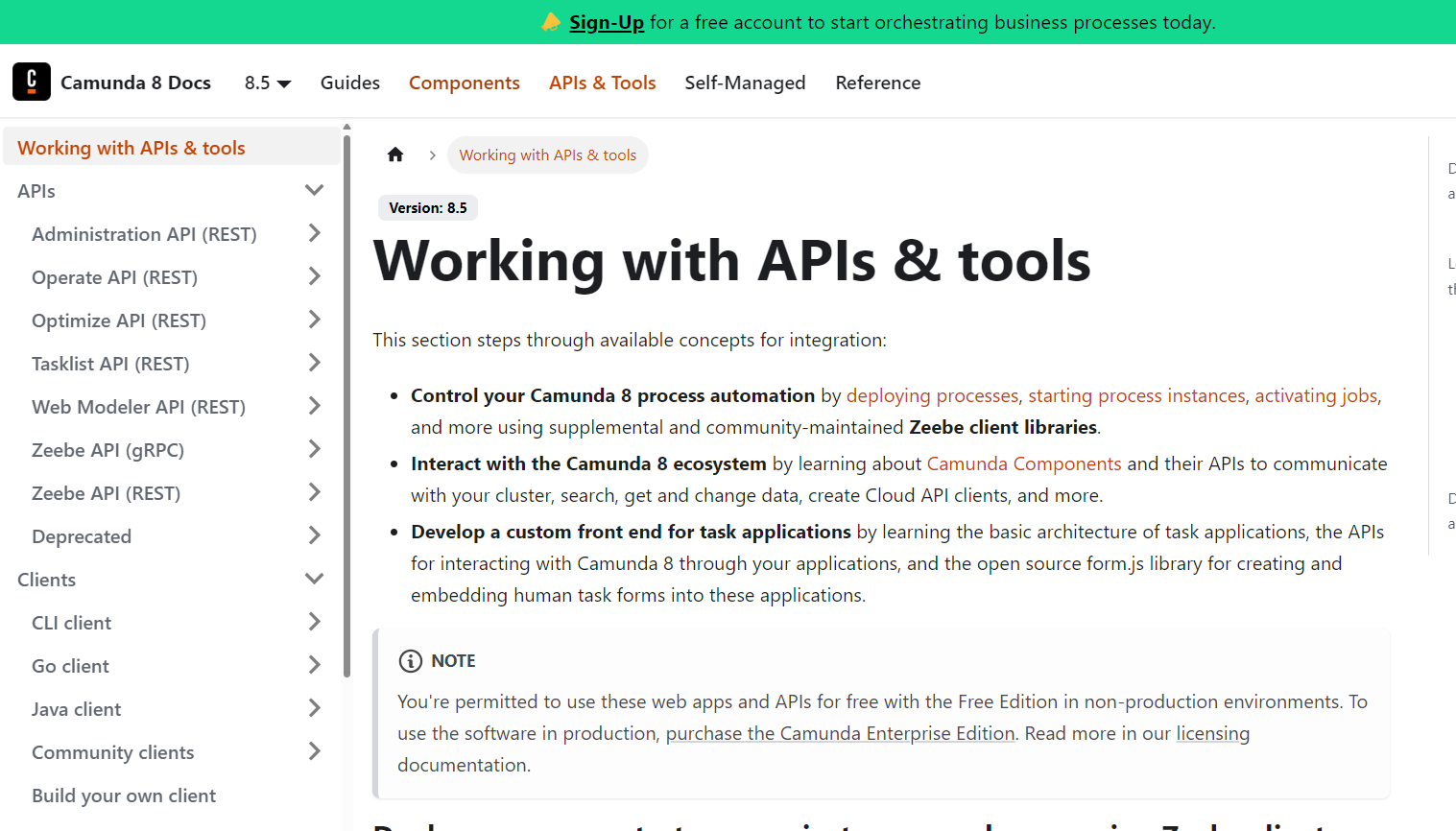1456x831 pixels.
Task: Open Go client sidebar item
Action: [x=70, y=666]
